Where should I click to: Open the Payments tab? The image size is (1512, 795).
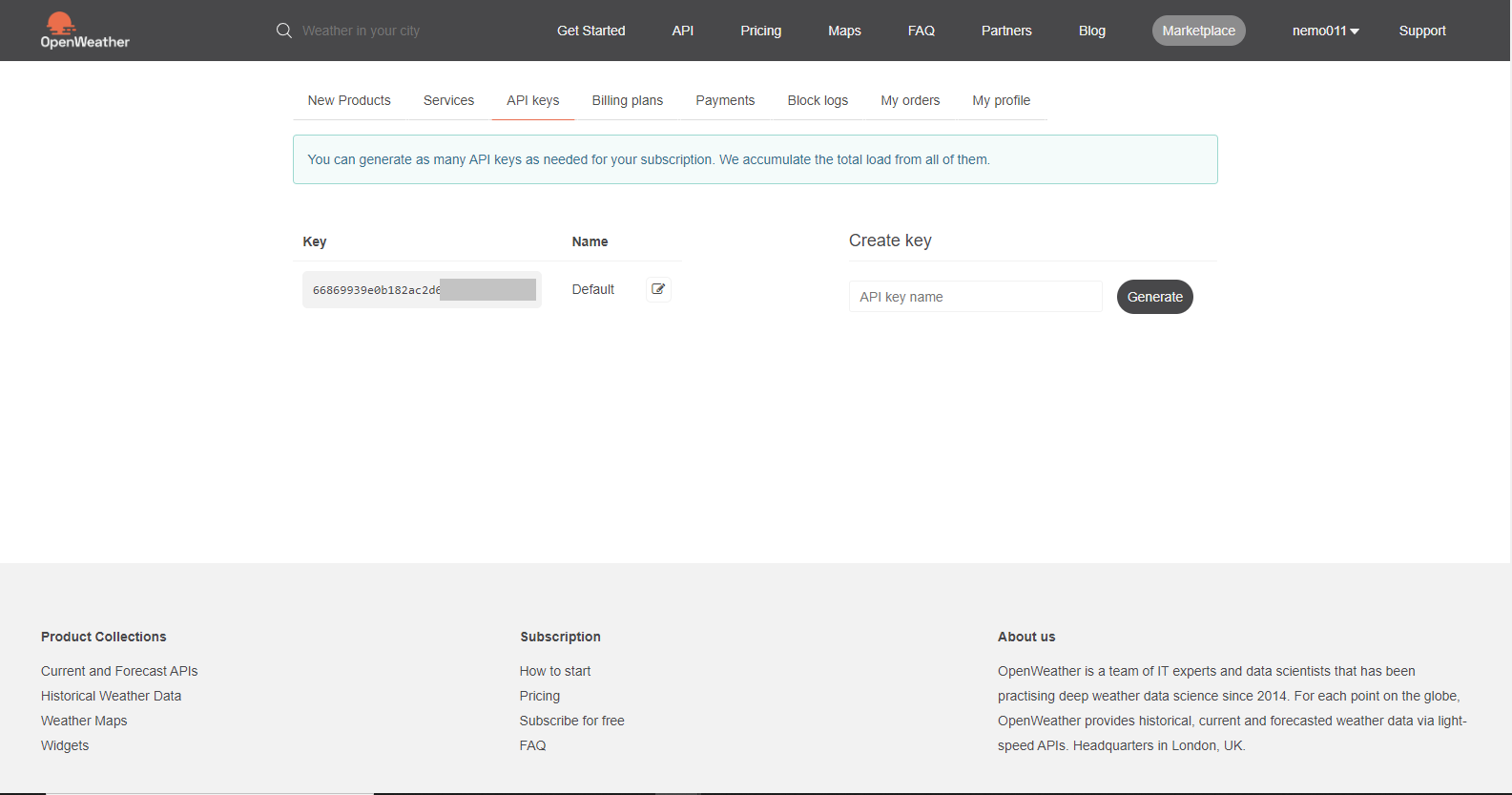coord(725,100)
